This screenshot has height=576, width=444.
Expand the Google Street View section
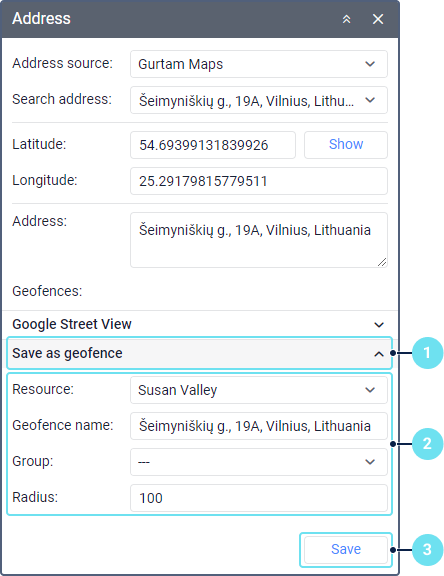coord(200,324)
